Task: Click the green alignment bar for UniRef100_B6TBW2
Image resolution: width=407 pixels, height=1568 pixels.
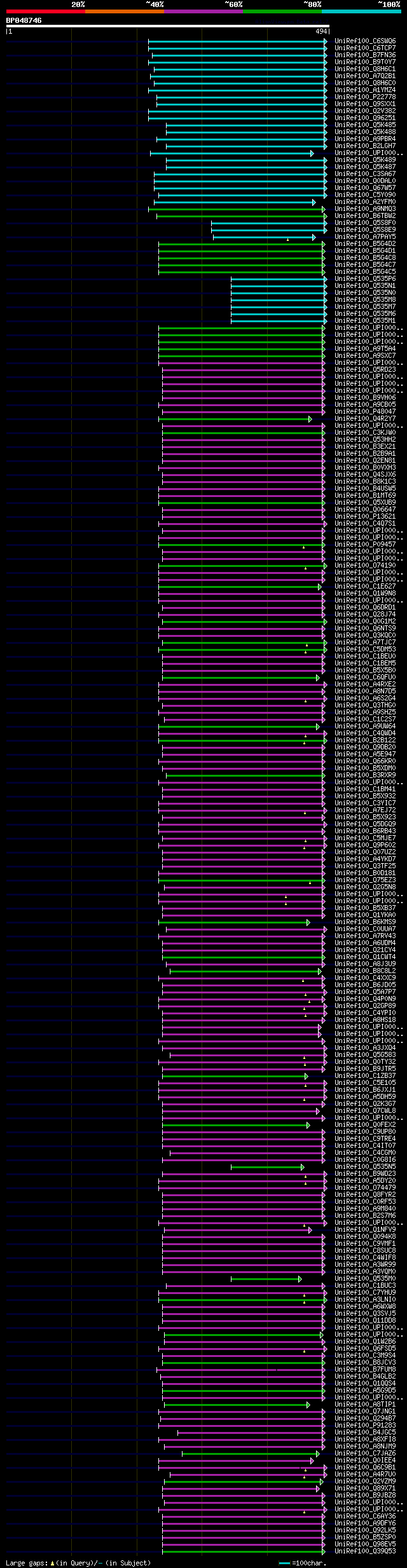Action: [242, 216]
